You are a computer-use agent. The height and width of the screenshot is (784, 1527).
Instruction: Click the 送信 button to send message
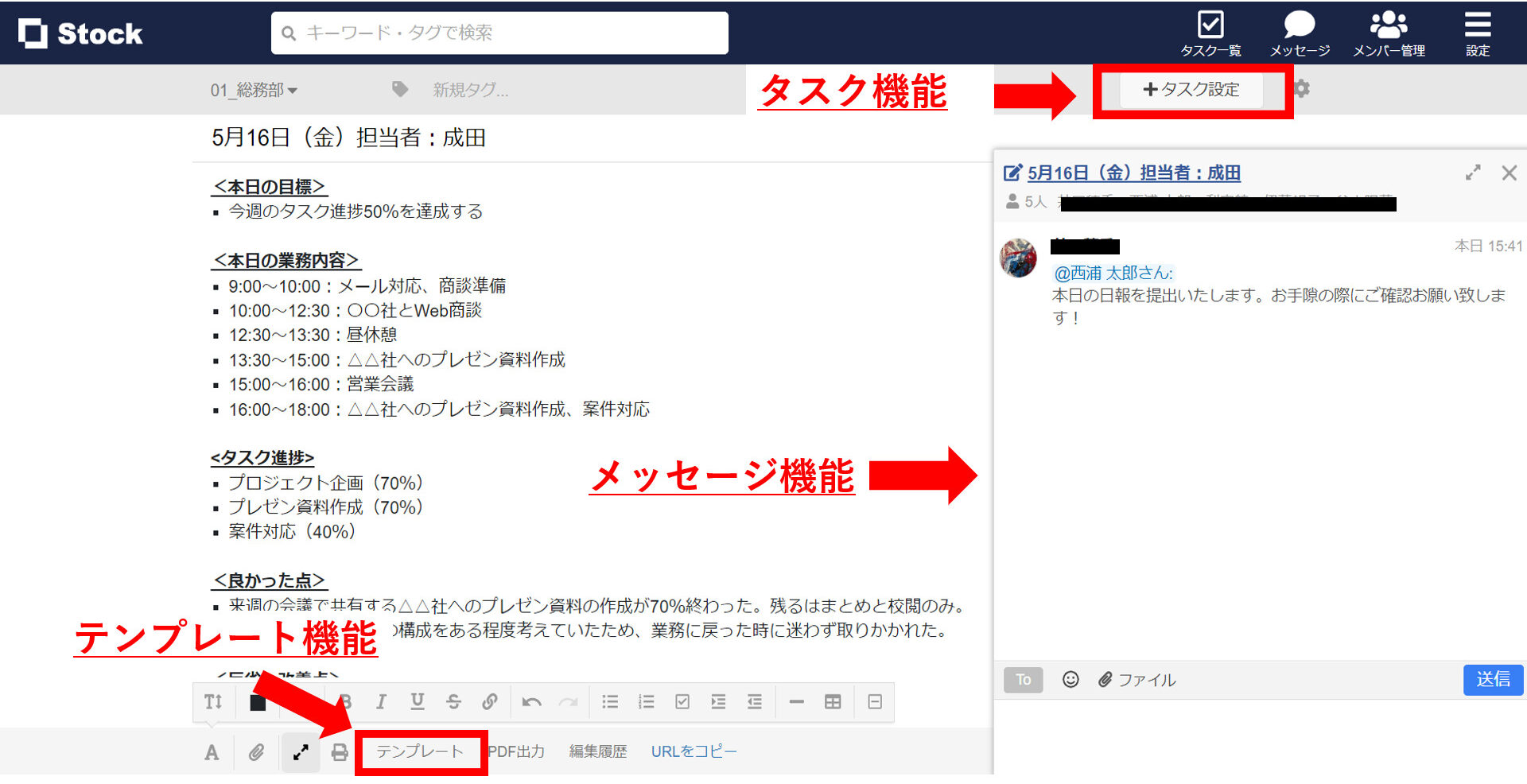(1493, 680)
